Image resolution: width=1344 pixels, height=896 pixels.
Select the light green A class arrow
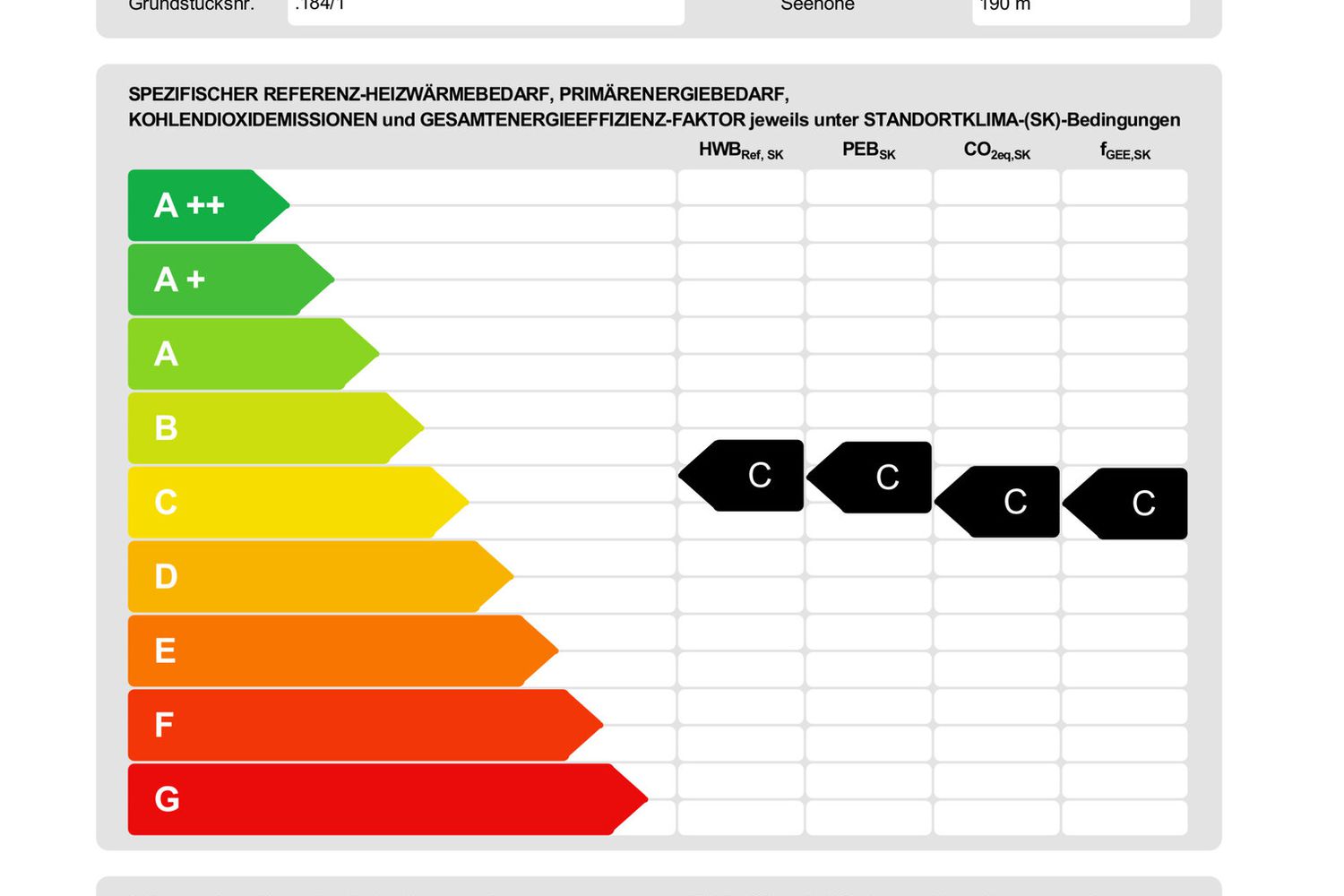tap(253, 354)
